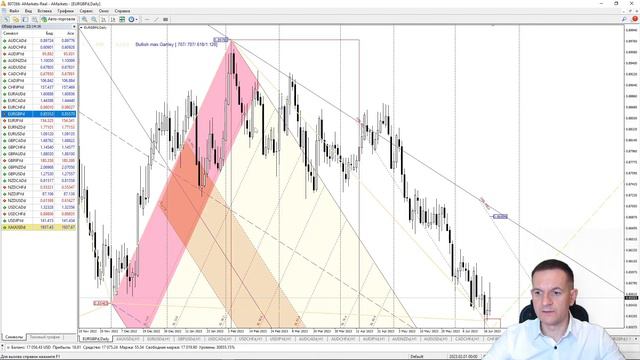Select highlighted EURGBP row in Market Watch
Image resolution: width=640 pixels, height=360 pixels.
coord(39,114)
